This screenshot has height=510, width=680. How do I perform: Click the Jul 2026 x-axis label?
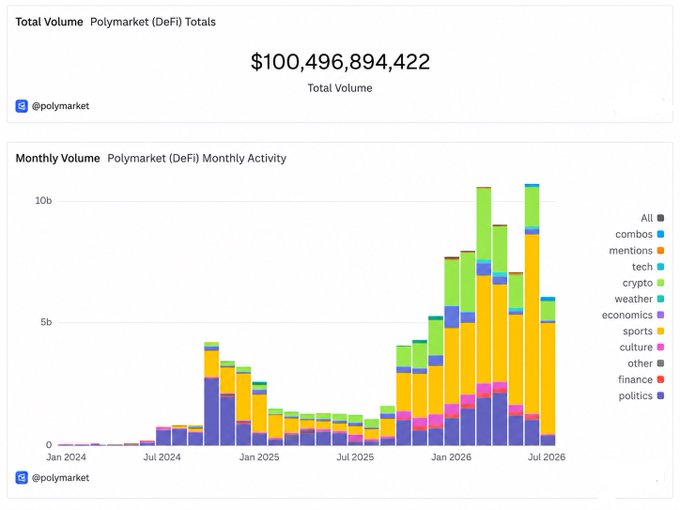pyautogui.click(x=546, y=457)
